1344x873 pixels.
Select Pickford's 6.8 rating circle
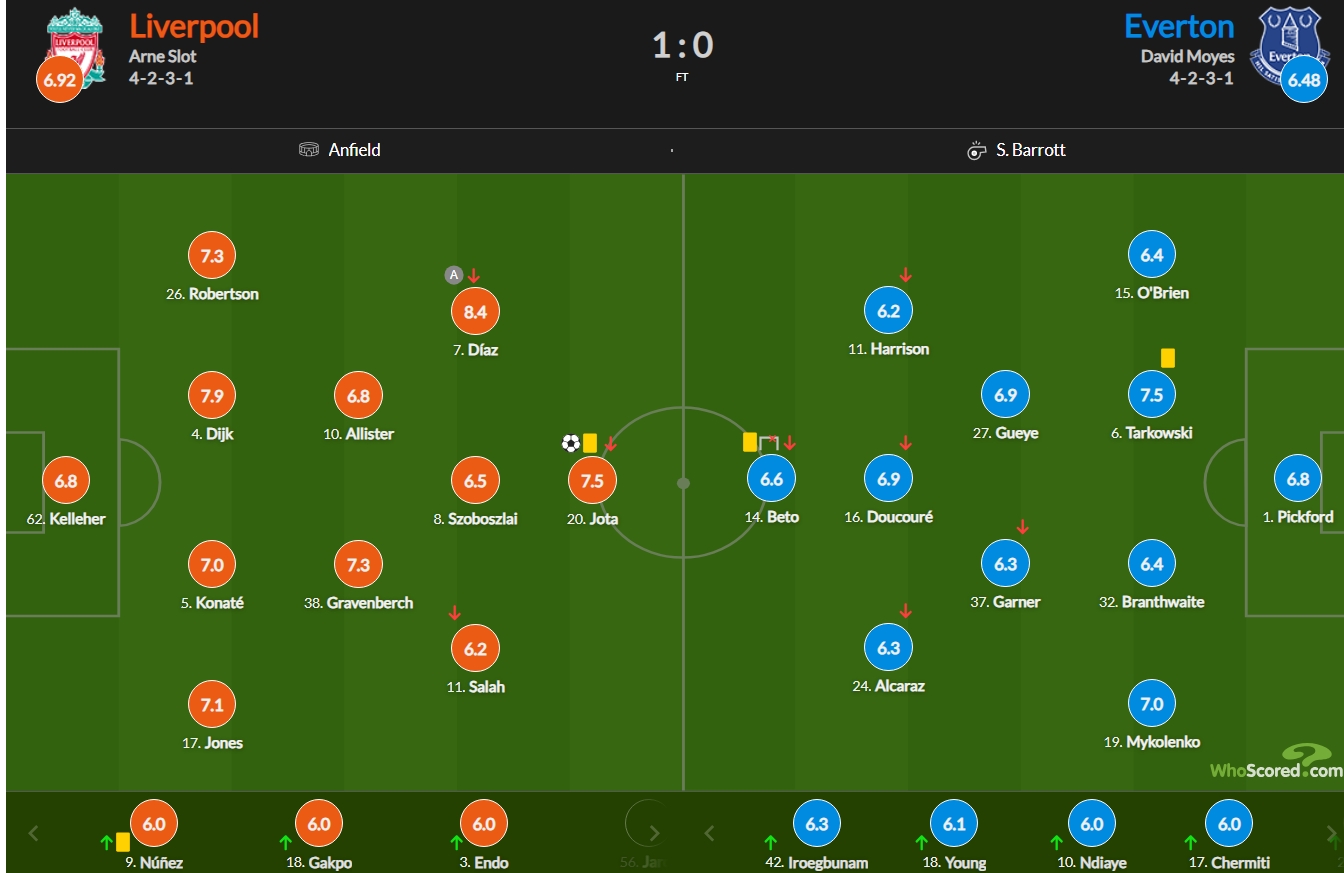click(1298, 479)
